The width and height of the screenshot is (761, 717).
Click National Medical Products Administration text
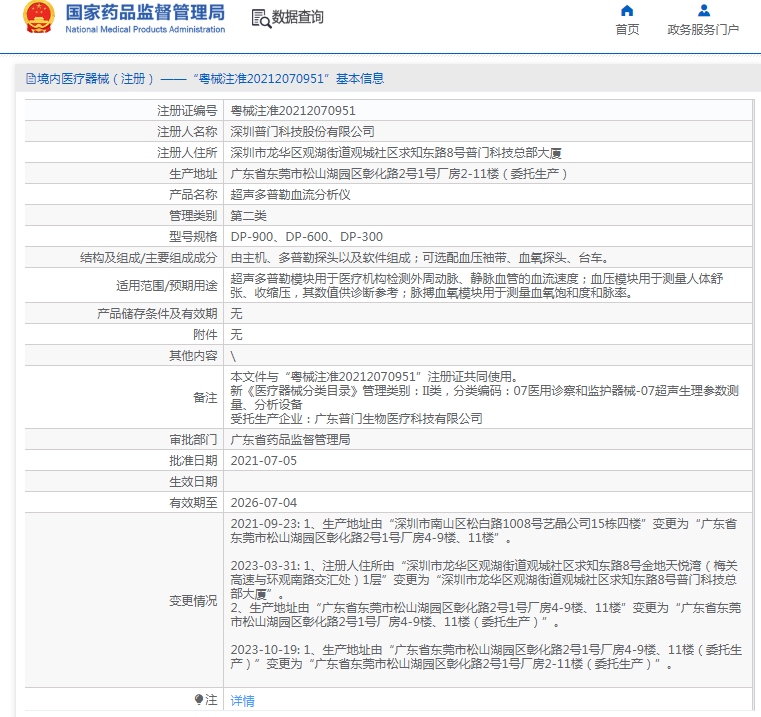[x=145, y=30]
